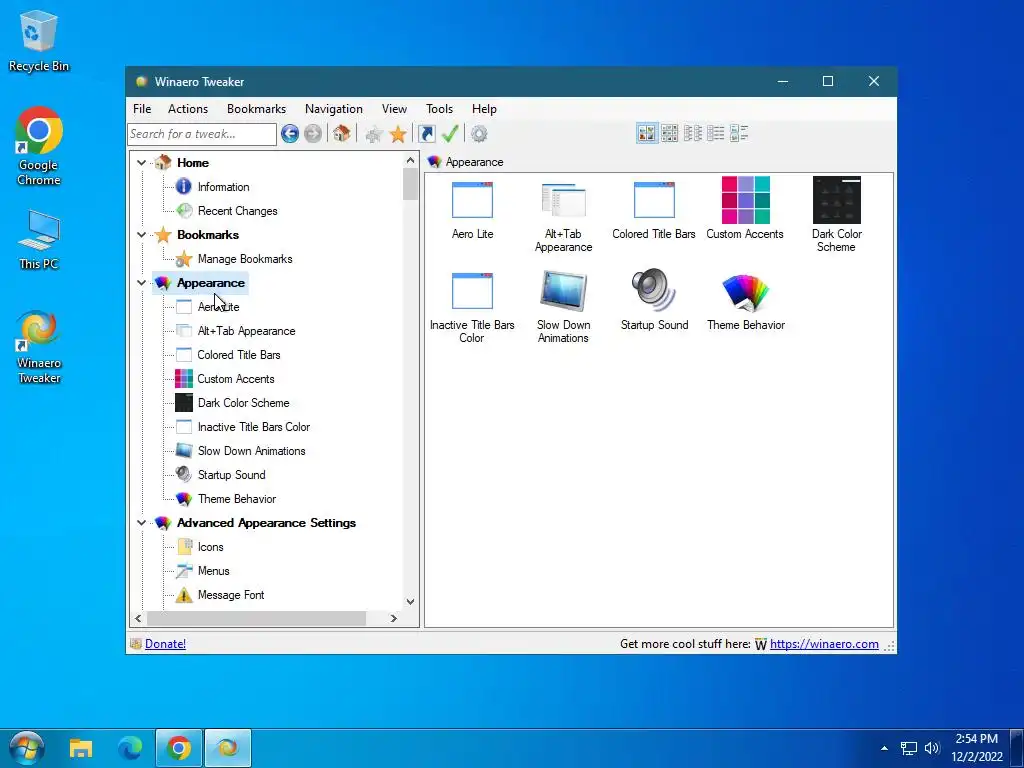Click the tree's vertical scrollbar down arrow

(410, 601)
